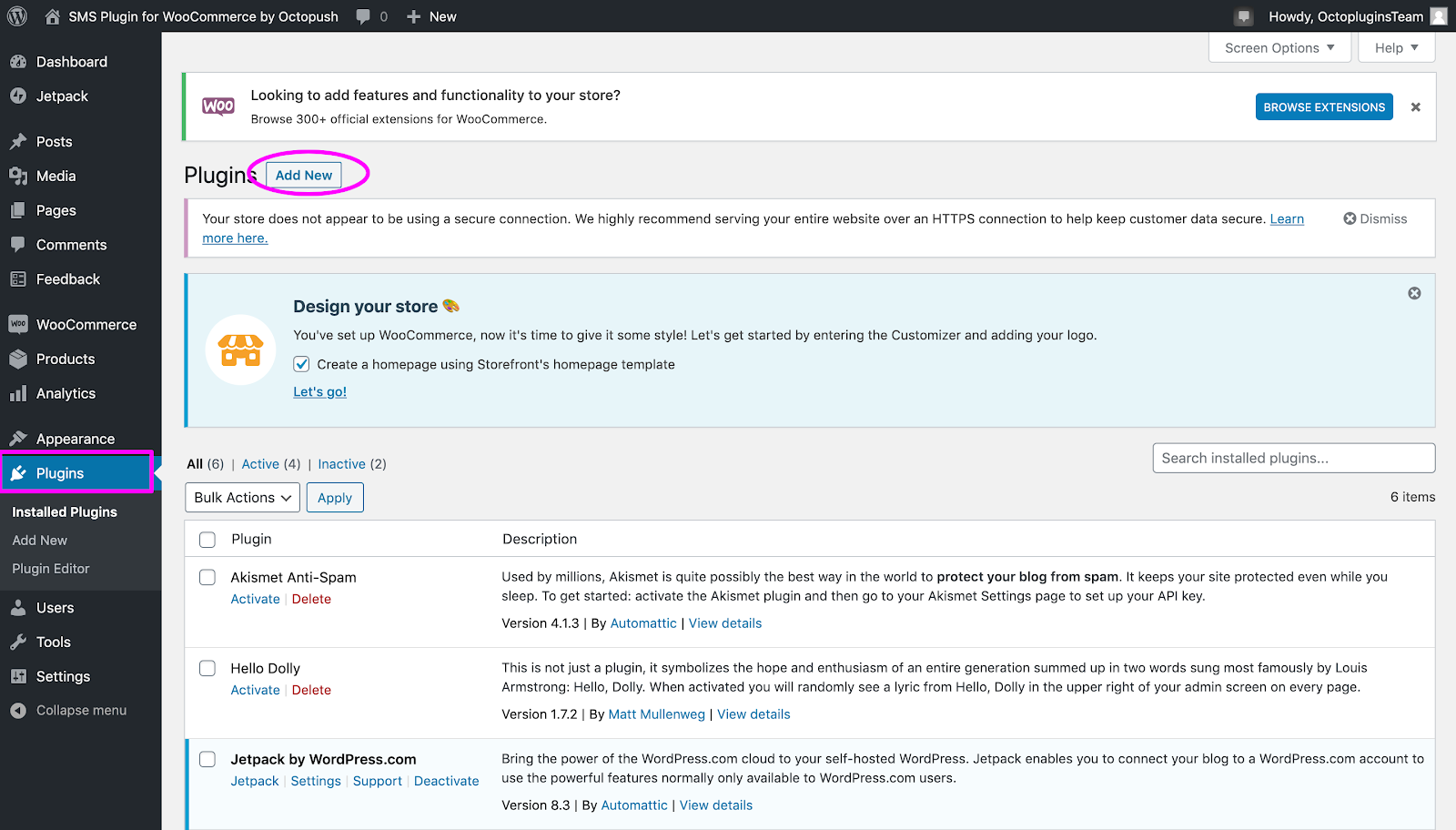Click the BROWSE EXTENSIONS button
The image size is (1456, 830).
coord(1324,106)
